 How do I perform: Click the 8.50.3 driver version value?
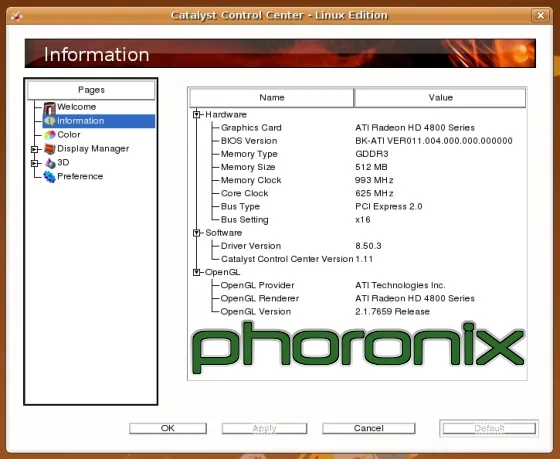[368, 246]
